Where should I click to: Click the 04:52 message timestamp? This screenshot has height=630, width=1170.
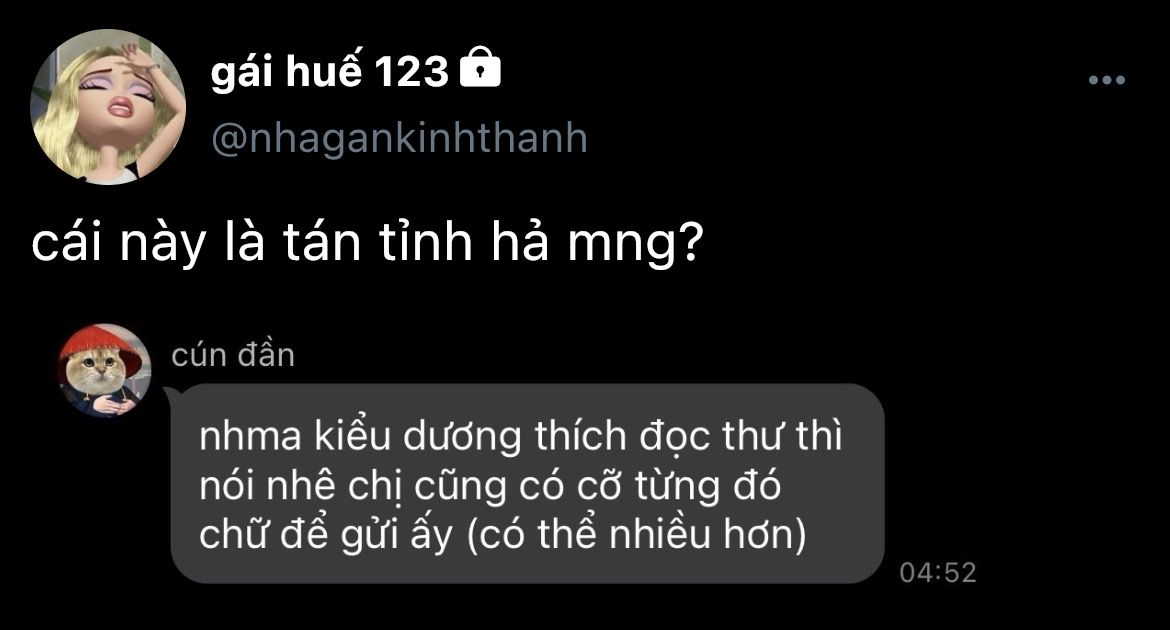pos(938,573)
